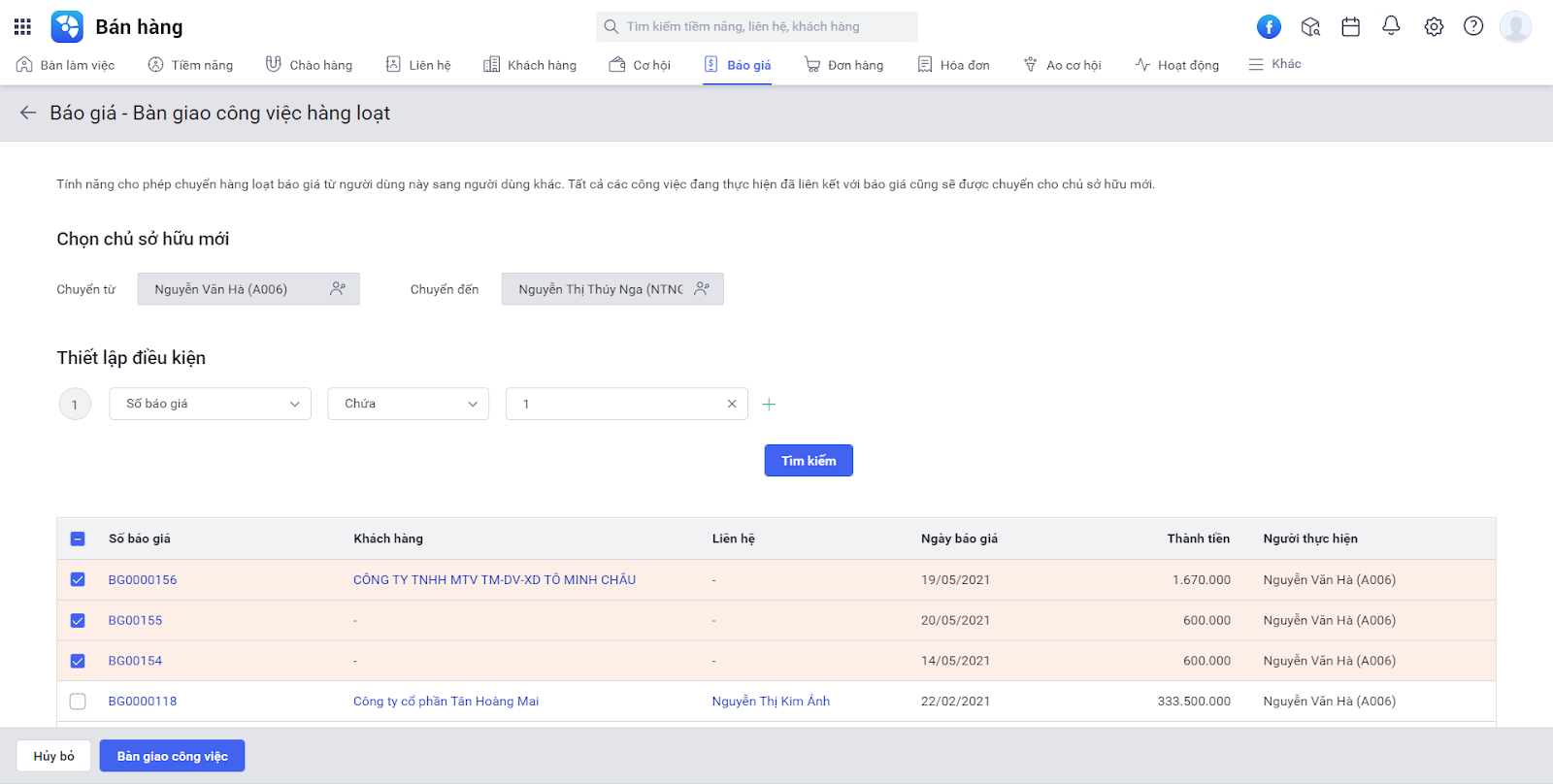This screenshot has height=784, width=1553.
Task: Click the Chào hàng icon
Action: click(274, 65)
